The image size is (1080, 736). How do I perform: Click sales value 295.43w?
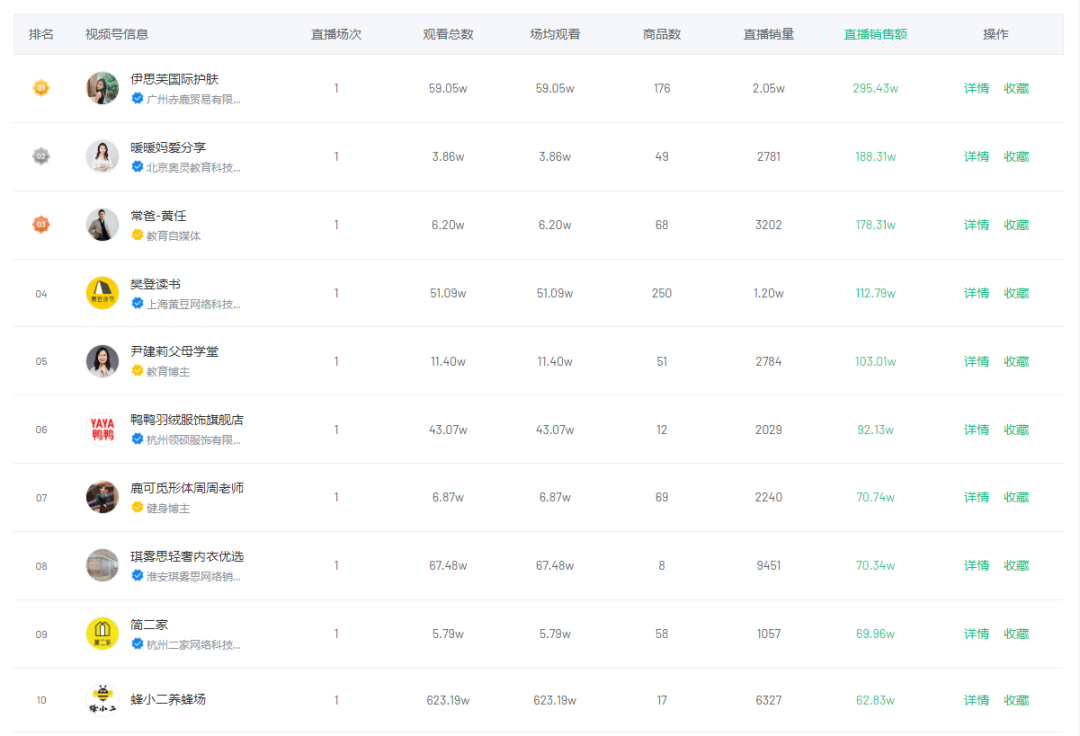[x=875, y=88]
